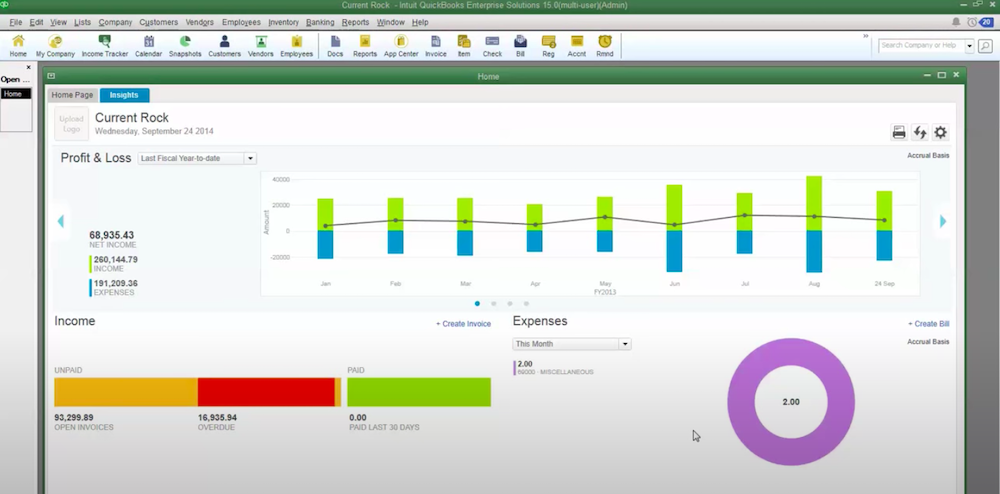Open the View menu

(x=58, y=22)
